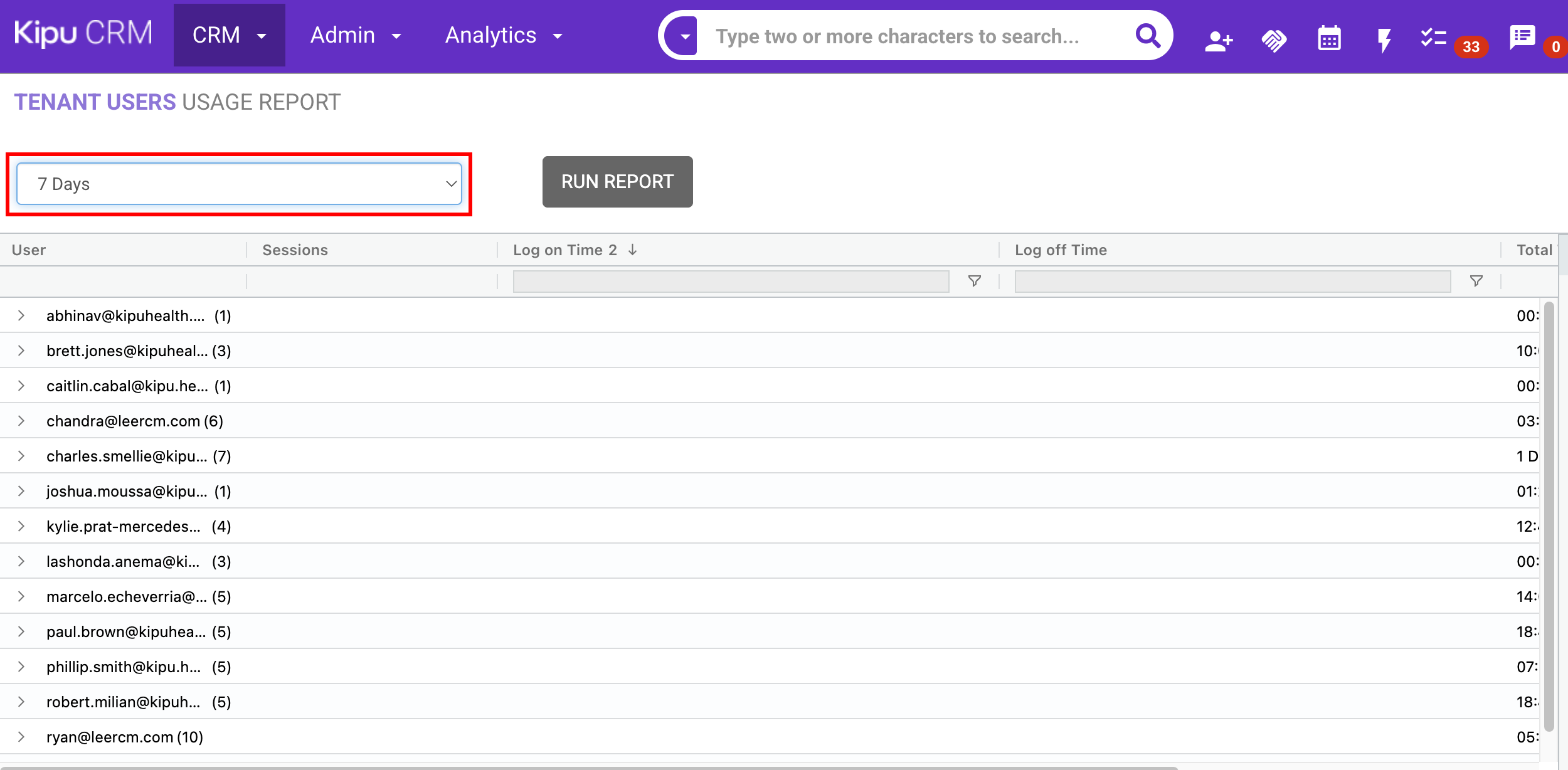Open the CRM menu
This screenshot has width=1568, height=770.
click(229, 35)
